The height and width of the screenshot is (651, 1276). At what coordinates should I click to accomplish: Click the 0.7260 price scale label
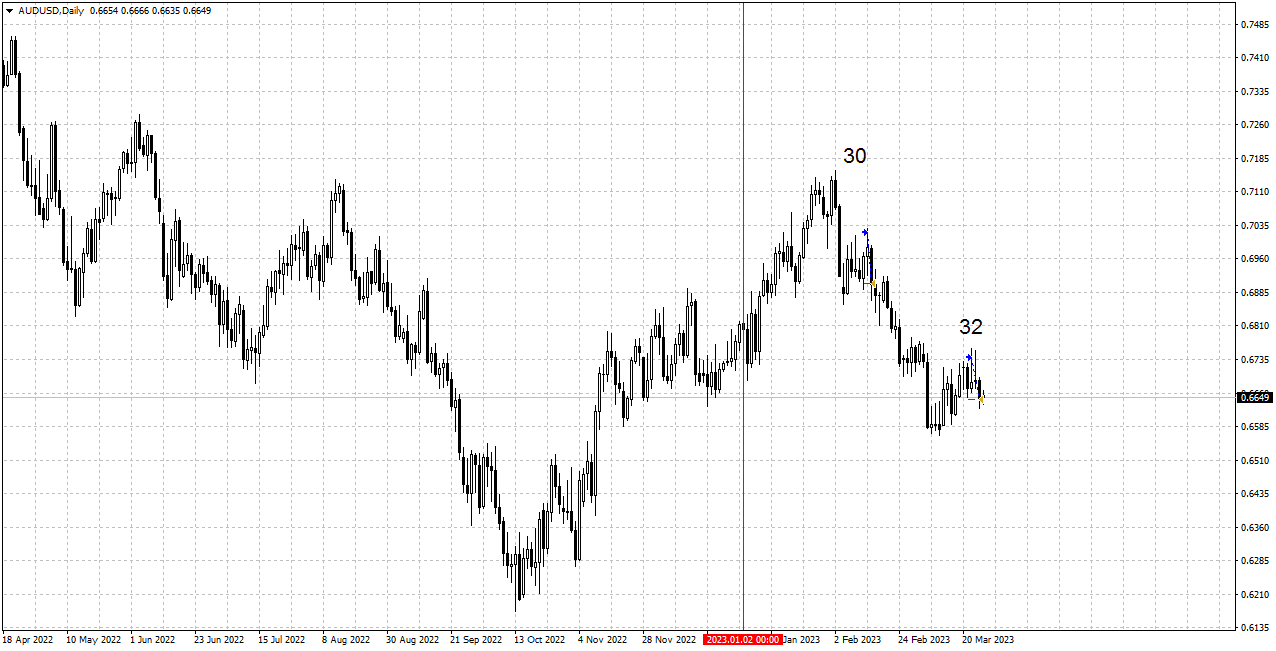1254,125
